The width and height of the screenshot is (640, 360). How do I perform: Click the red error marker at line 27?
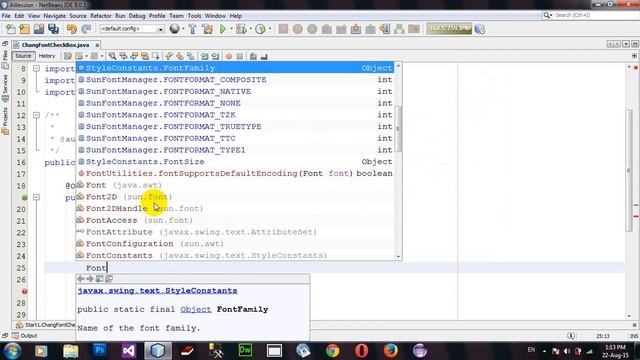pyautogui.click(x=24, y=291)
